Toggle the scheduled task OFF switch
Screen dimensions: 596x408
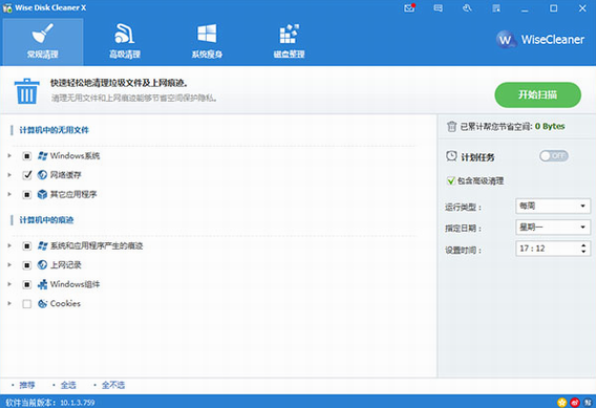553,156
